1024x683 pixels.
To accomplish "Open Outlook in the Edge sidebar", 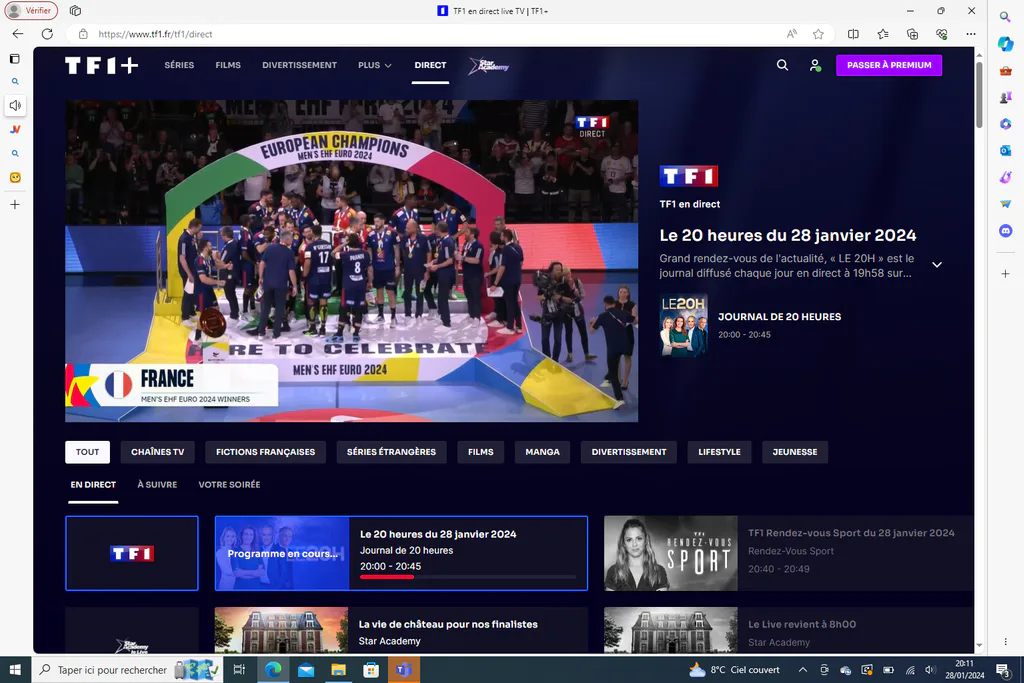I will pyautogui.click(x=1006, y=151).
